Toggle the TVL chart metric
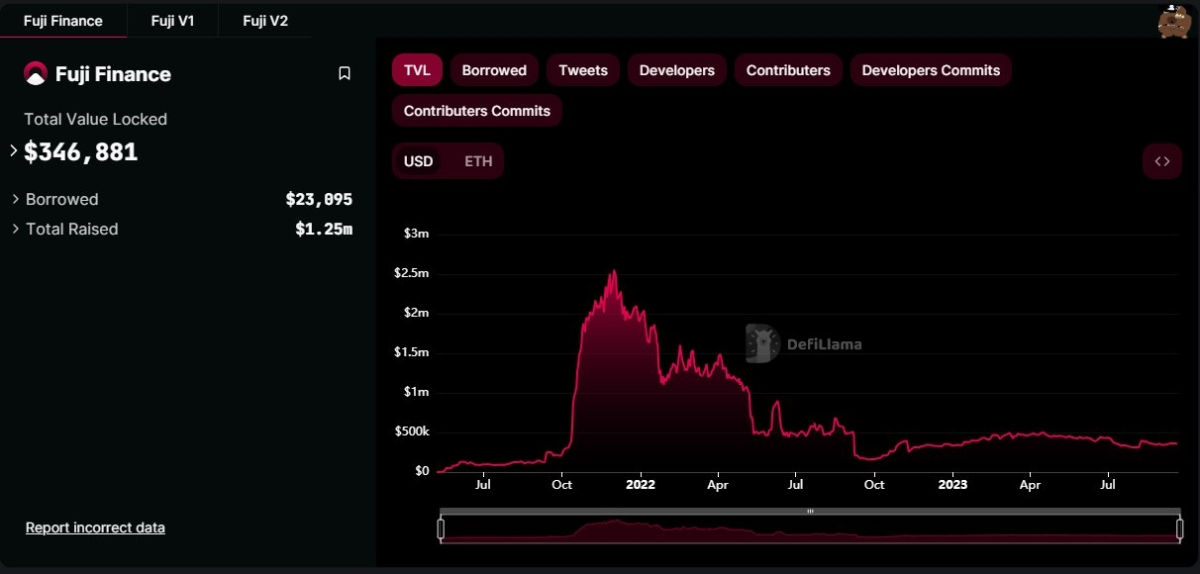Image resolution: width=1200 pixels, height=574 pixels. click(x=417, y=70)
